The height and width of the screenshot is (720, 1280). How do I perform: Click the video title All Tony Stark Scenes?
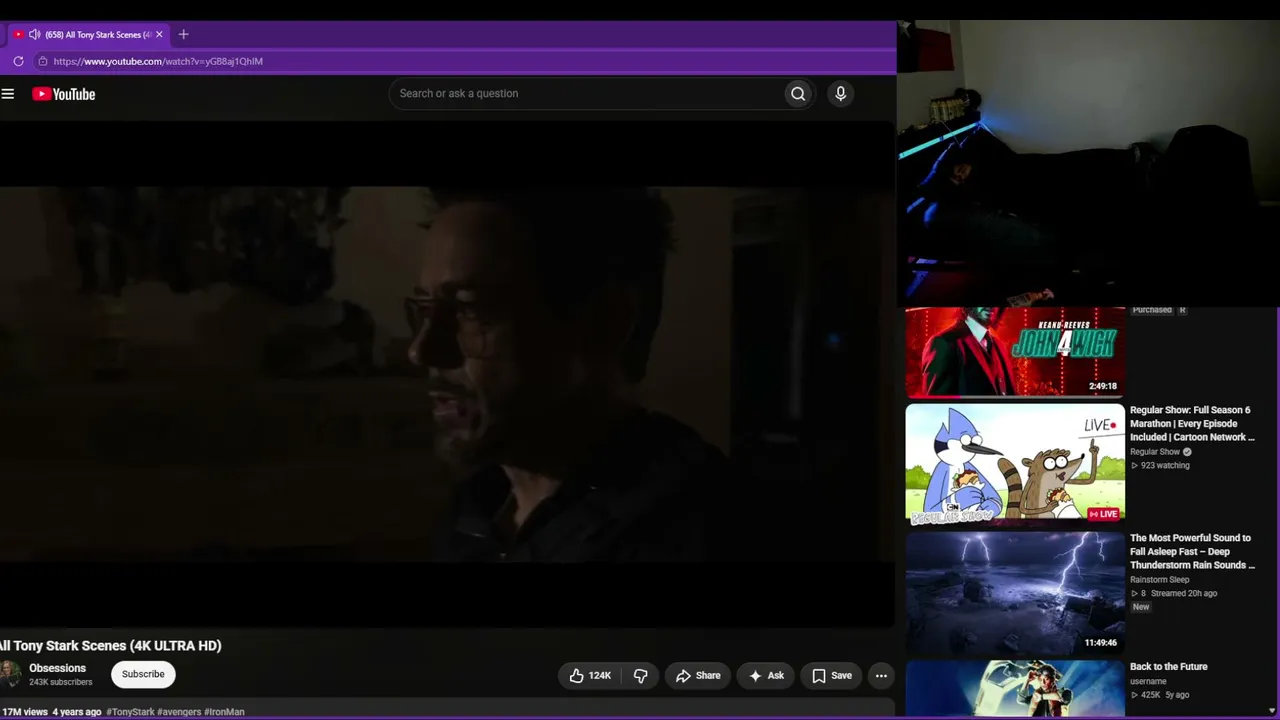[x=111, y=646]
